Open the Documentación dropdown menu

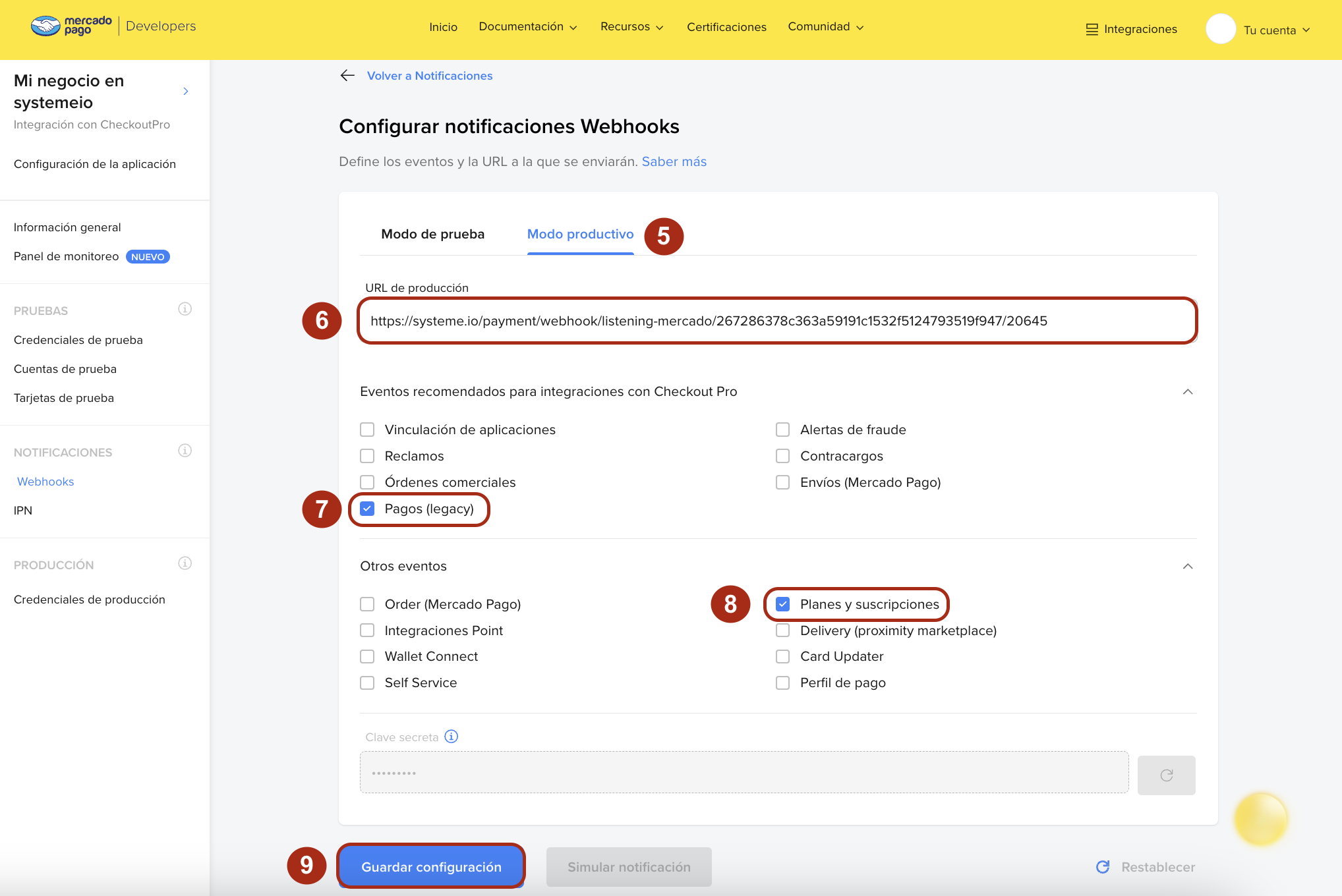[528, 27]
